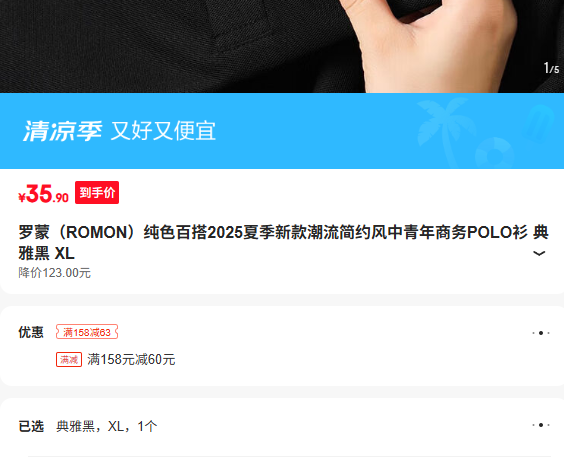Click the product photo thumbnail

[x=282, y=46]
